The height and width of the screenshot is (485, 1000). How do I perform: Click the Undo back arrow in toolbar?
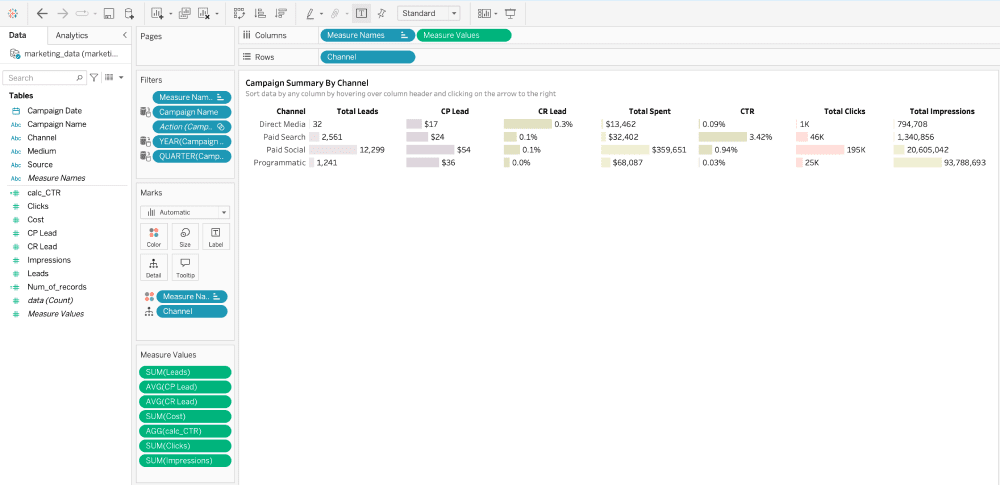tap(42, 14)
